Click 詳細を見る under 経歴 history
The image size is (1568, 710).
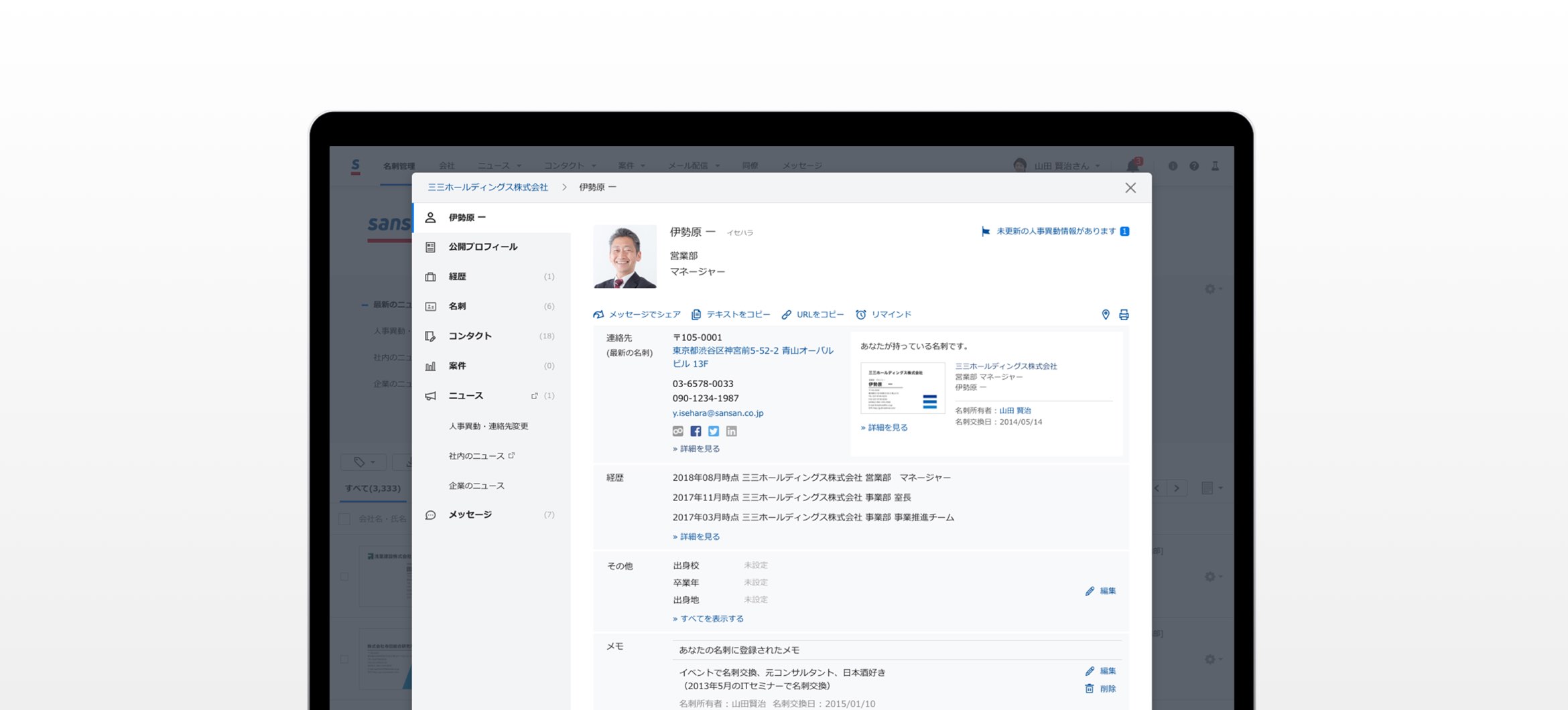696,537
